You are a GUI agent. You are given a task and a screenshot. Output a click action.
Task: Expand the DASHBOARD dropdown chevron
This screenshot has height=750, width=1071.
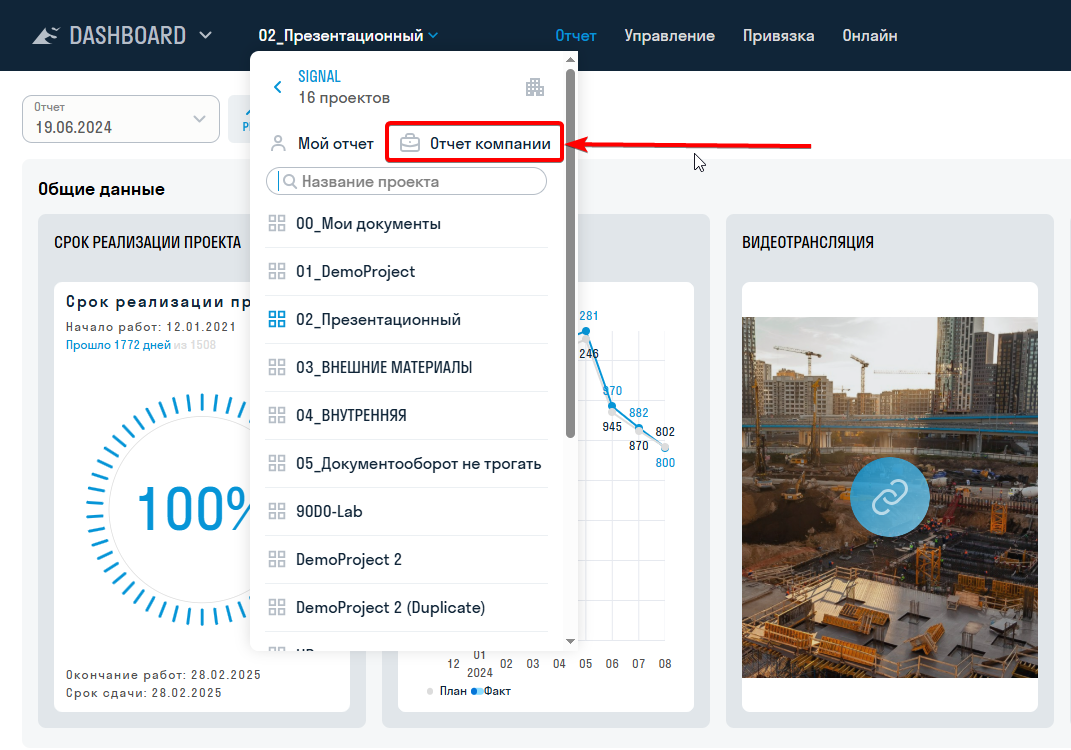click(205, 36)
